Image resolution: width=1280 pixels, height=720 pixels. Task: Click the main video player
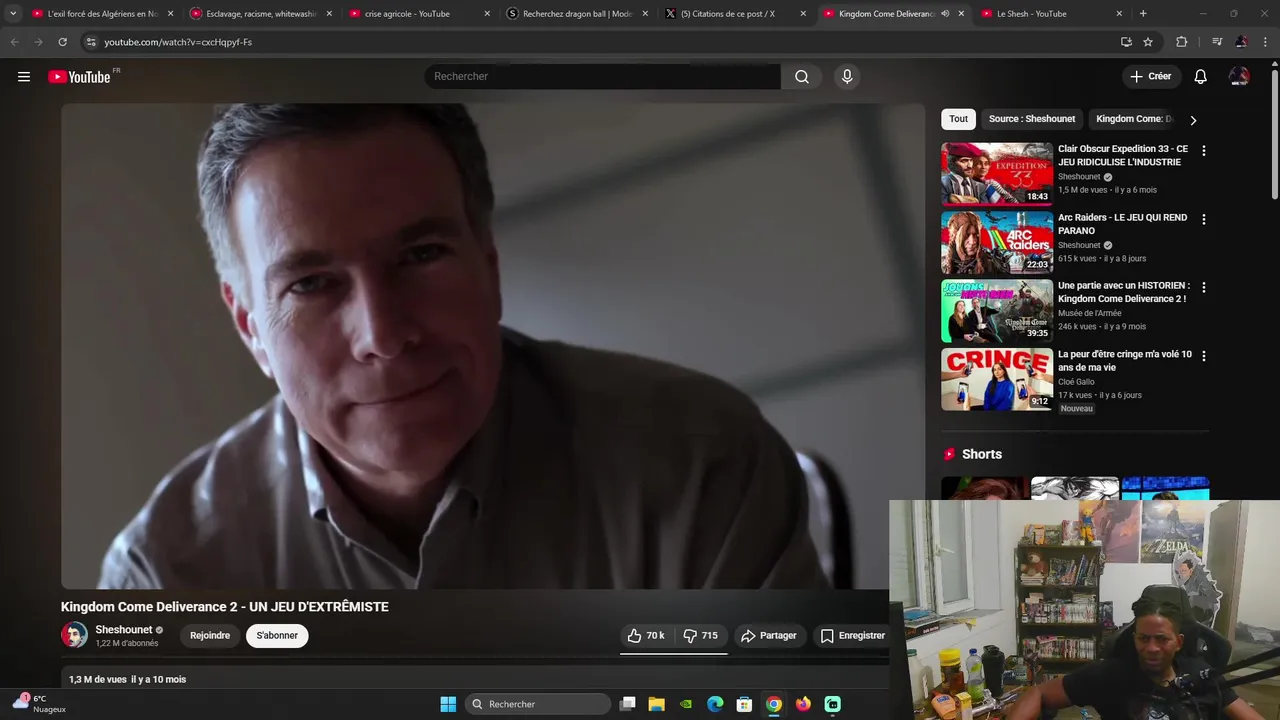coord(493,346)
